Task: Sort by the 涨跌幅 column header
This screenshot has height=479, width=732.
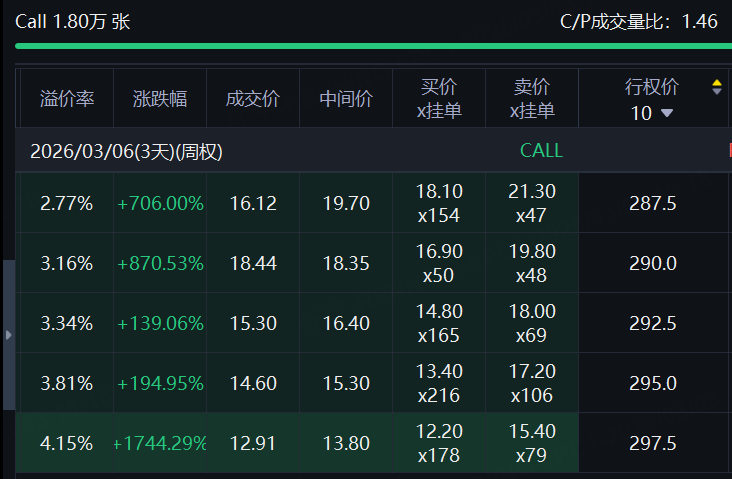Action: [160, 99]
